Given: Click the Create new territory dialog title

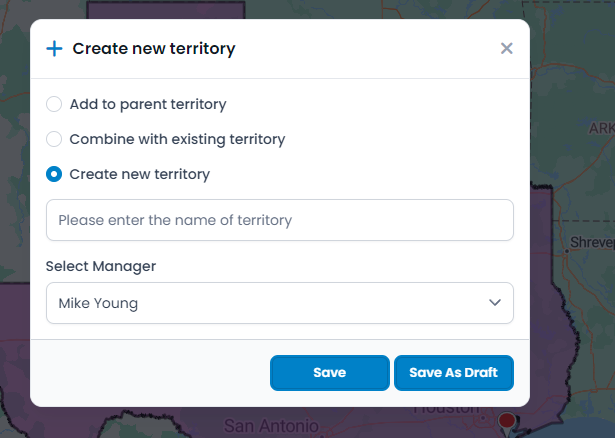Looking at the screenshot, I should [154, 49].
